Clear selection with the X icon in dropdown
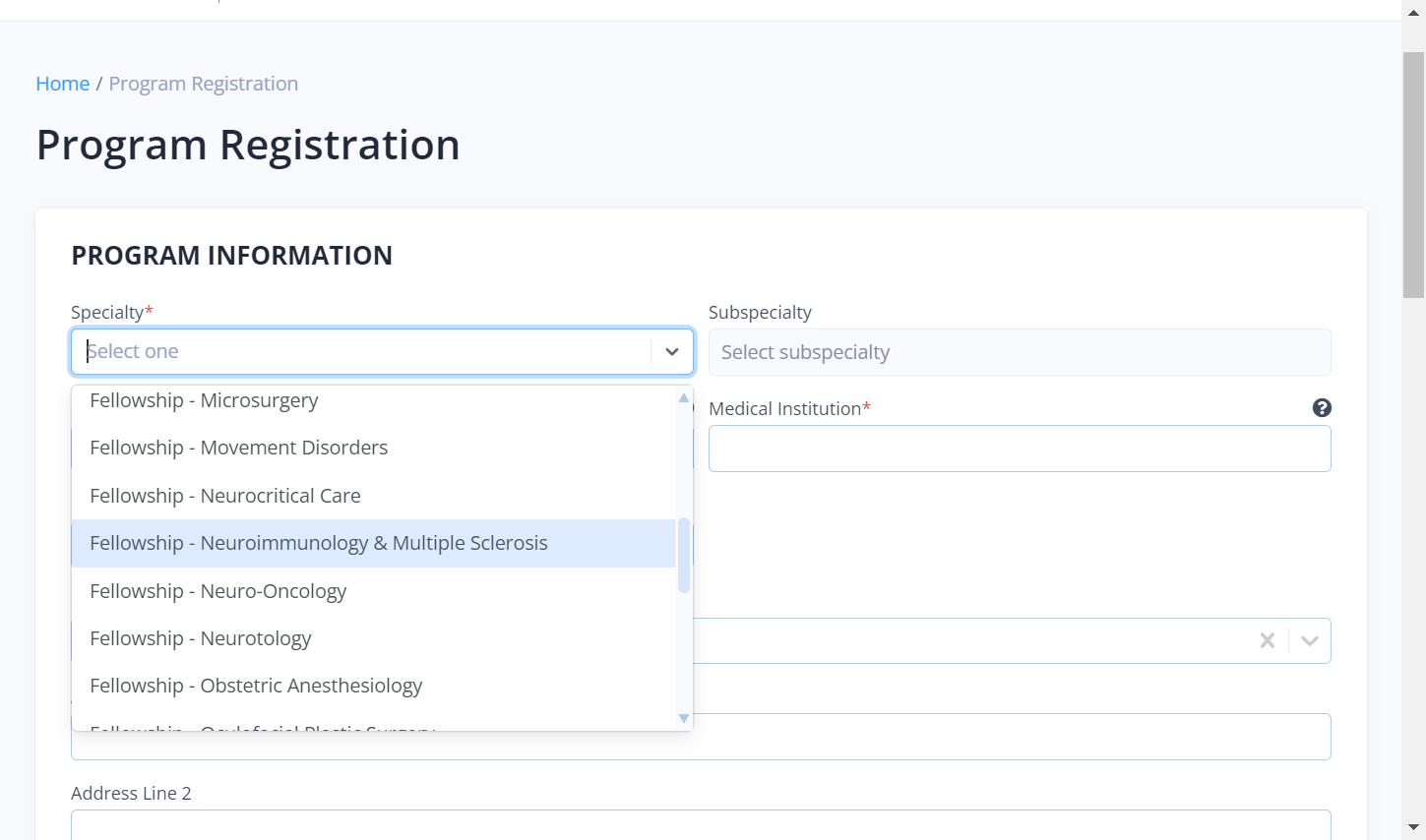Viewport: 1426px width, 840px height. point(1268,640)
